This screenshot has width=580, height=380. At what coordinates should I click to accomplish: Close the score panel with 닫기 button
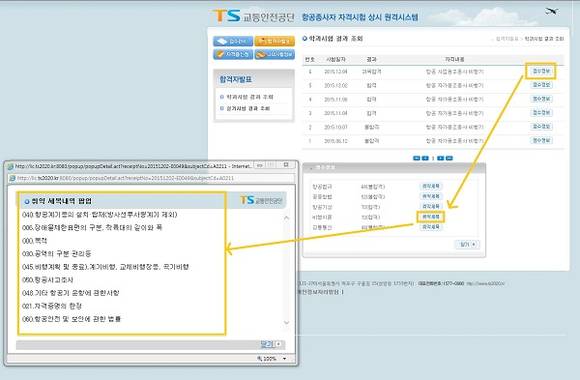[467, 244]
